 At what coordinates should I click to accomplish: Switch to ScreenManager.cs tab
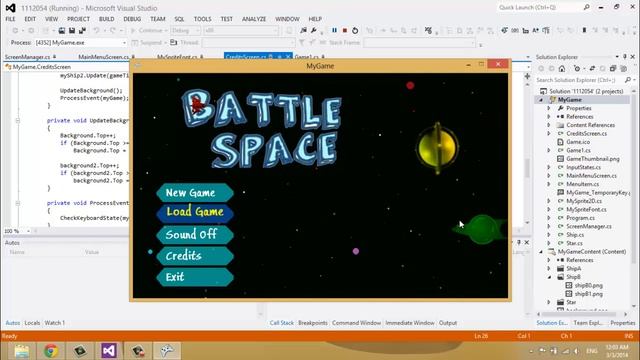pos(27,57)
